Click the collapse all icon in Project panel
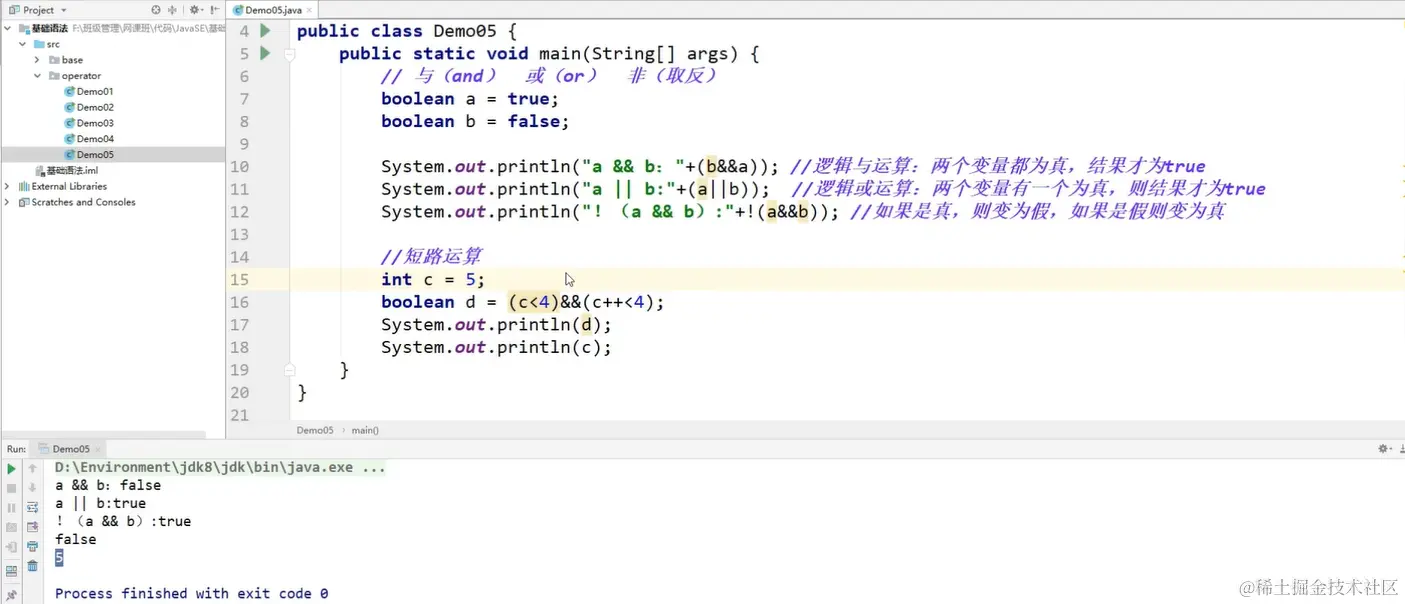 tap(173, 10)
